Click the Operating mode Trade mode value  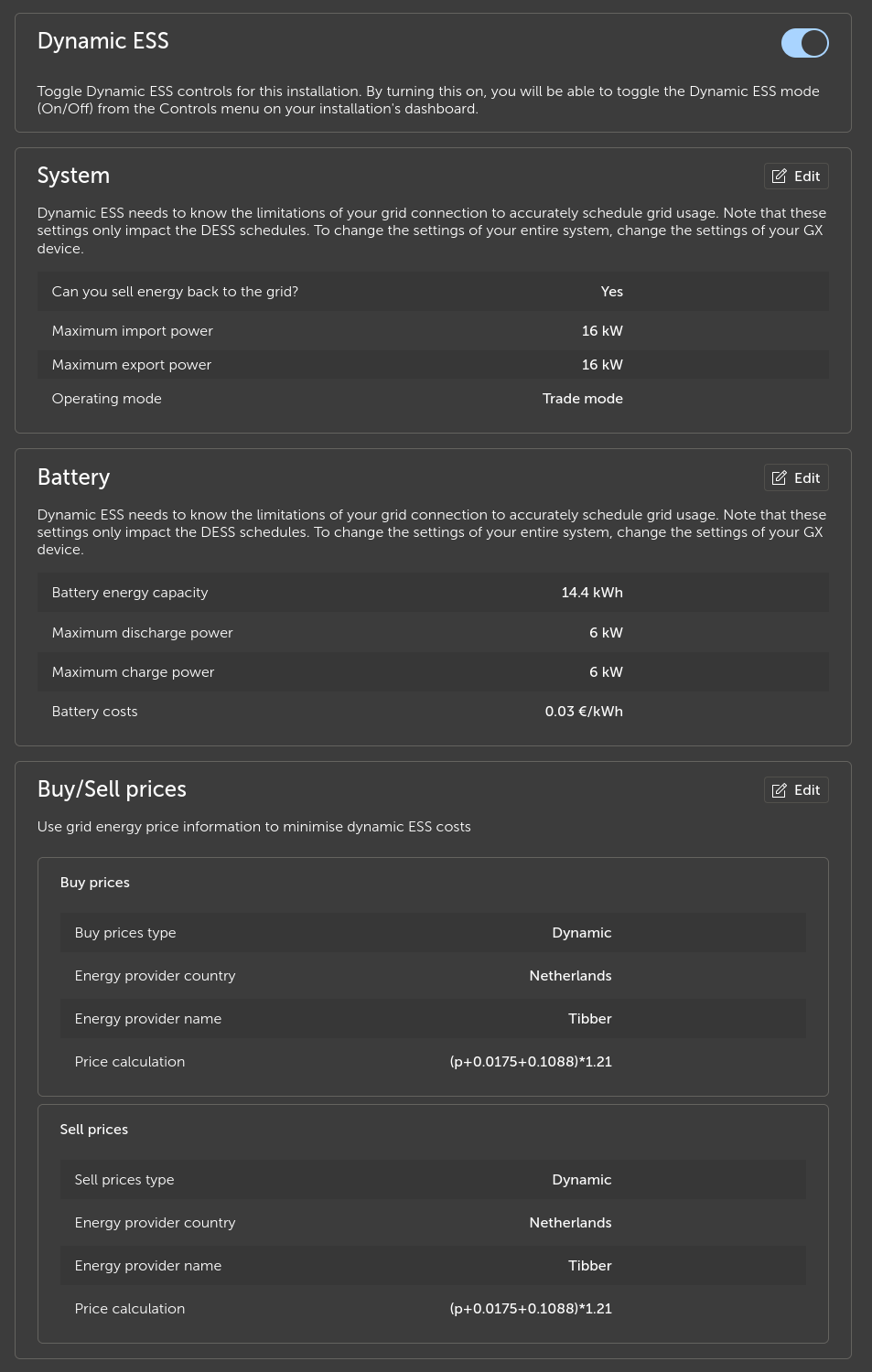582,399
